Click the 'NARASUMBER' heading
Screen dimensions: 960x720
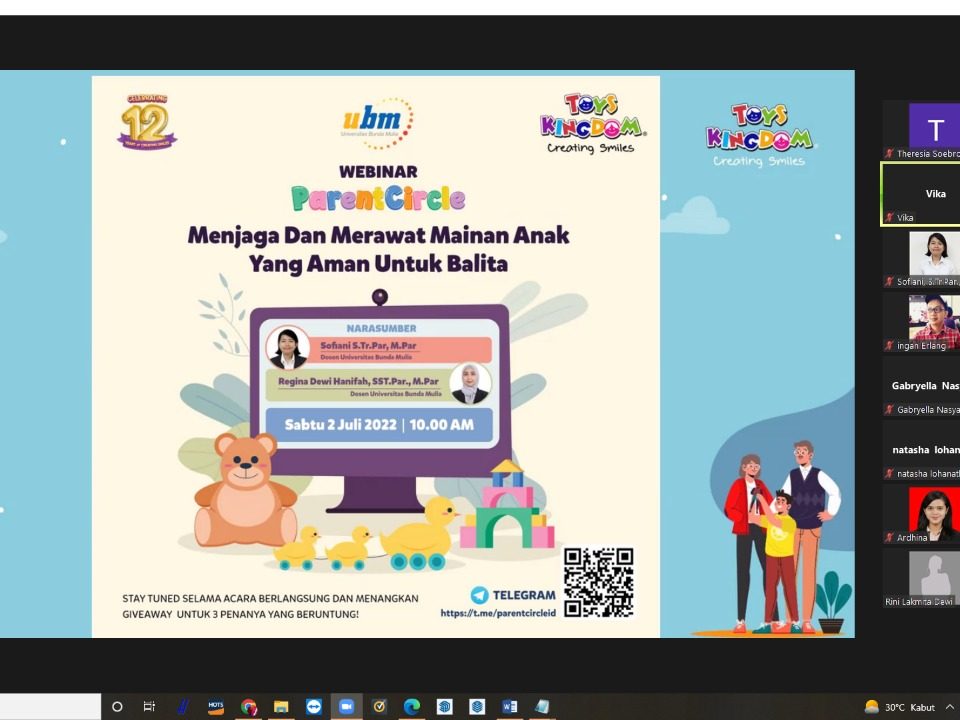[381, 328]
